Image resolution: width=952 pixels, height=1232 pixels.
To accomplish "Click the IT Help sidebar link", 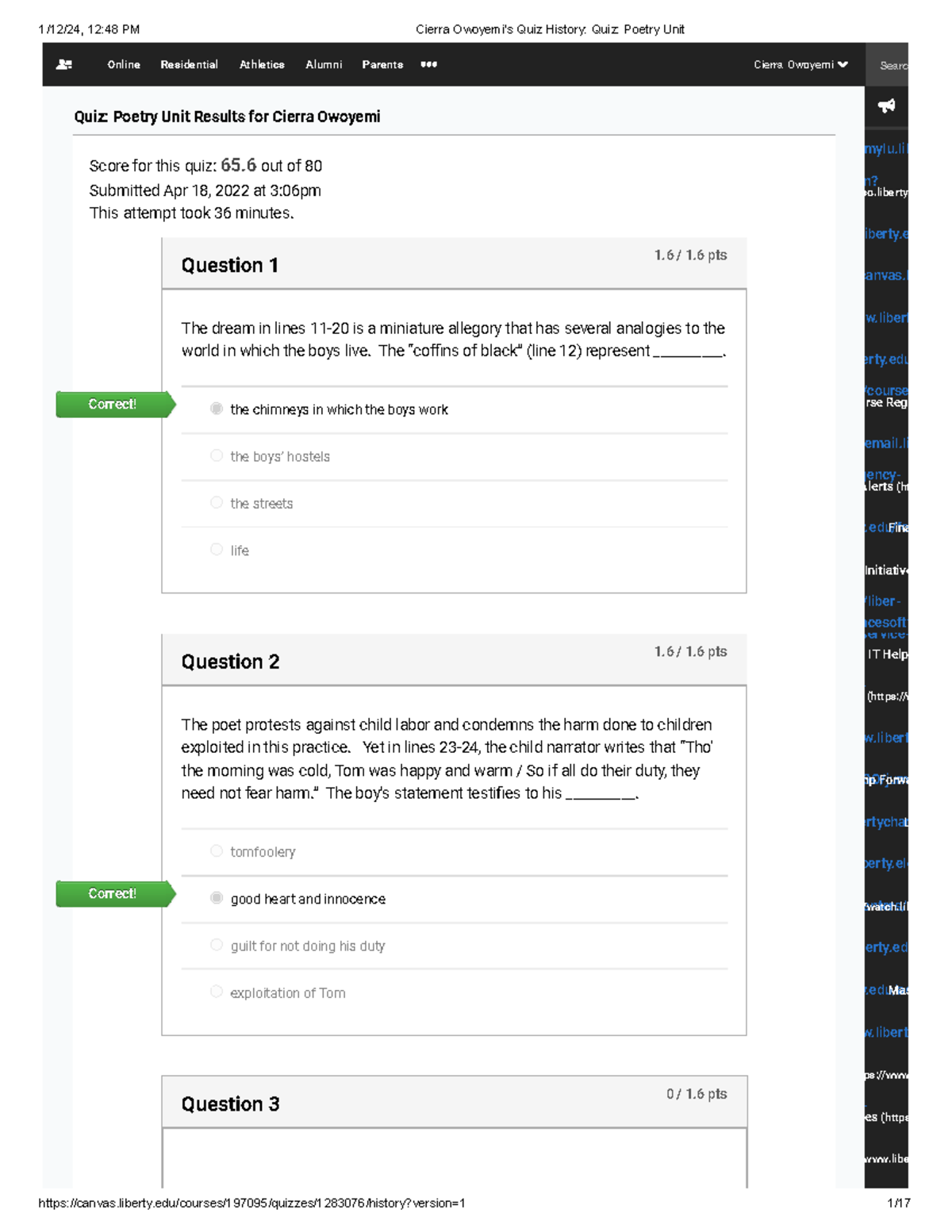I will pos(887,654).
